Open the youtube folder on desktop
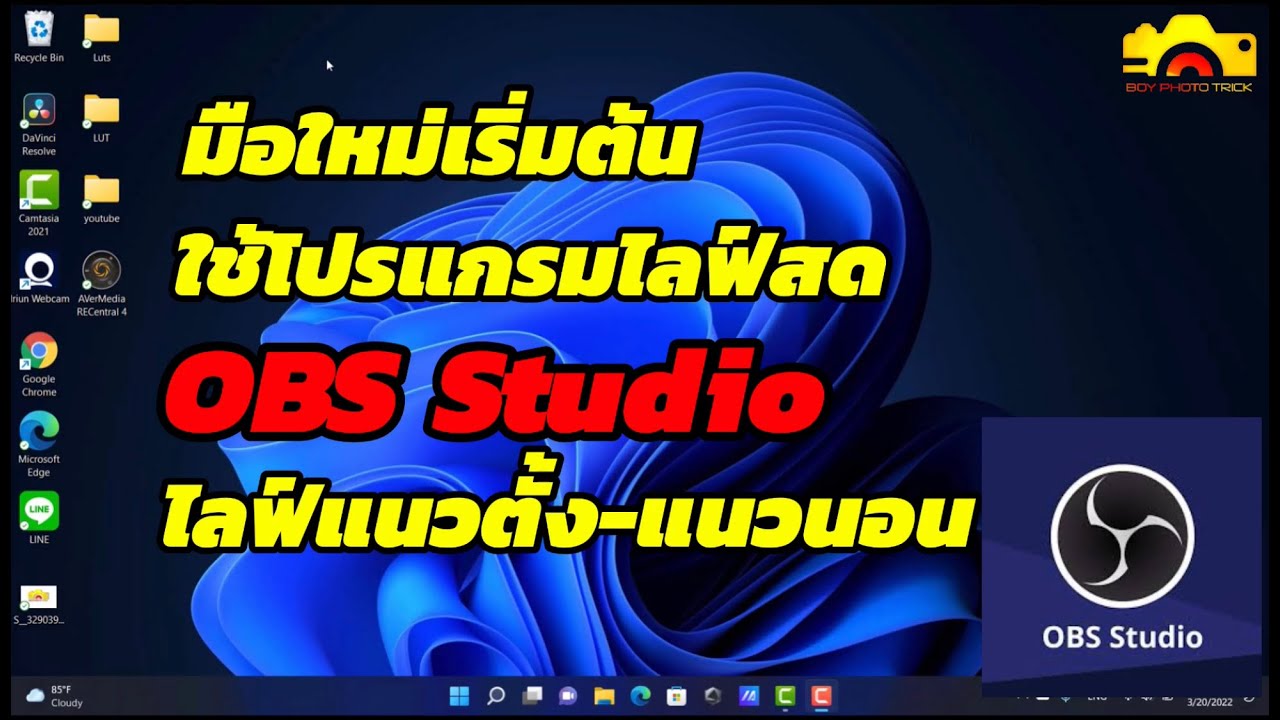Screen dimensions: 1280x720 click(101, 197)
